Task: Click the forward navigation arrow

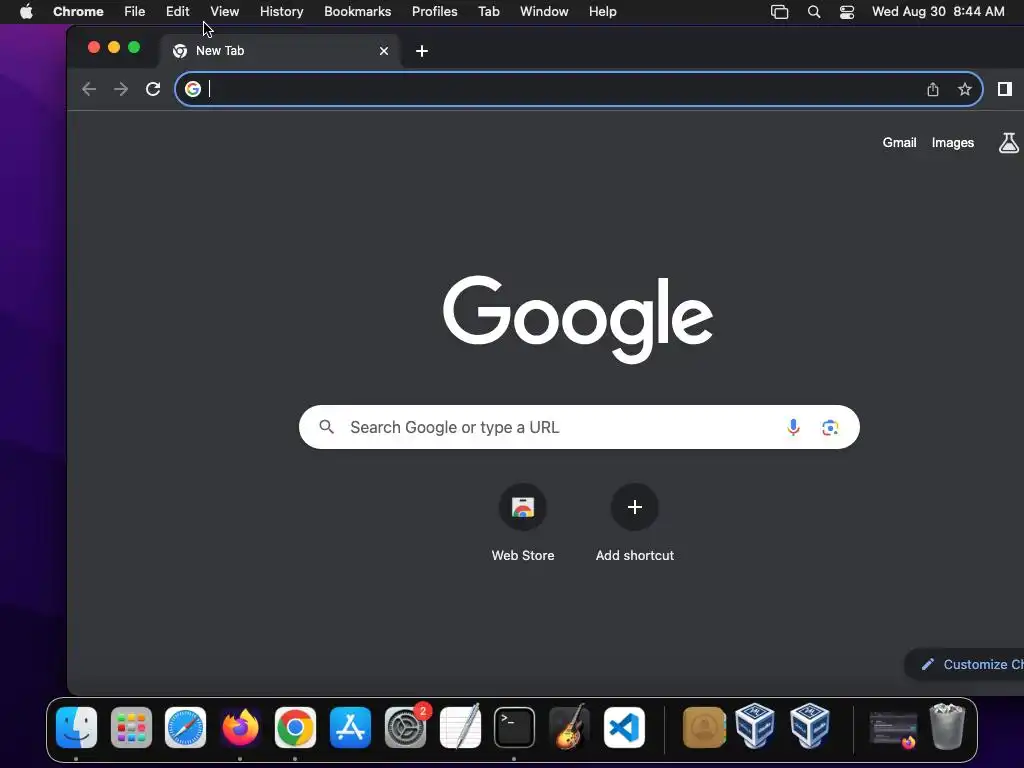Action: point(121,89)
